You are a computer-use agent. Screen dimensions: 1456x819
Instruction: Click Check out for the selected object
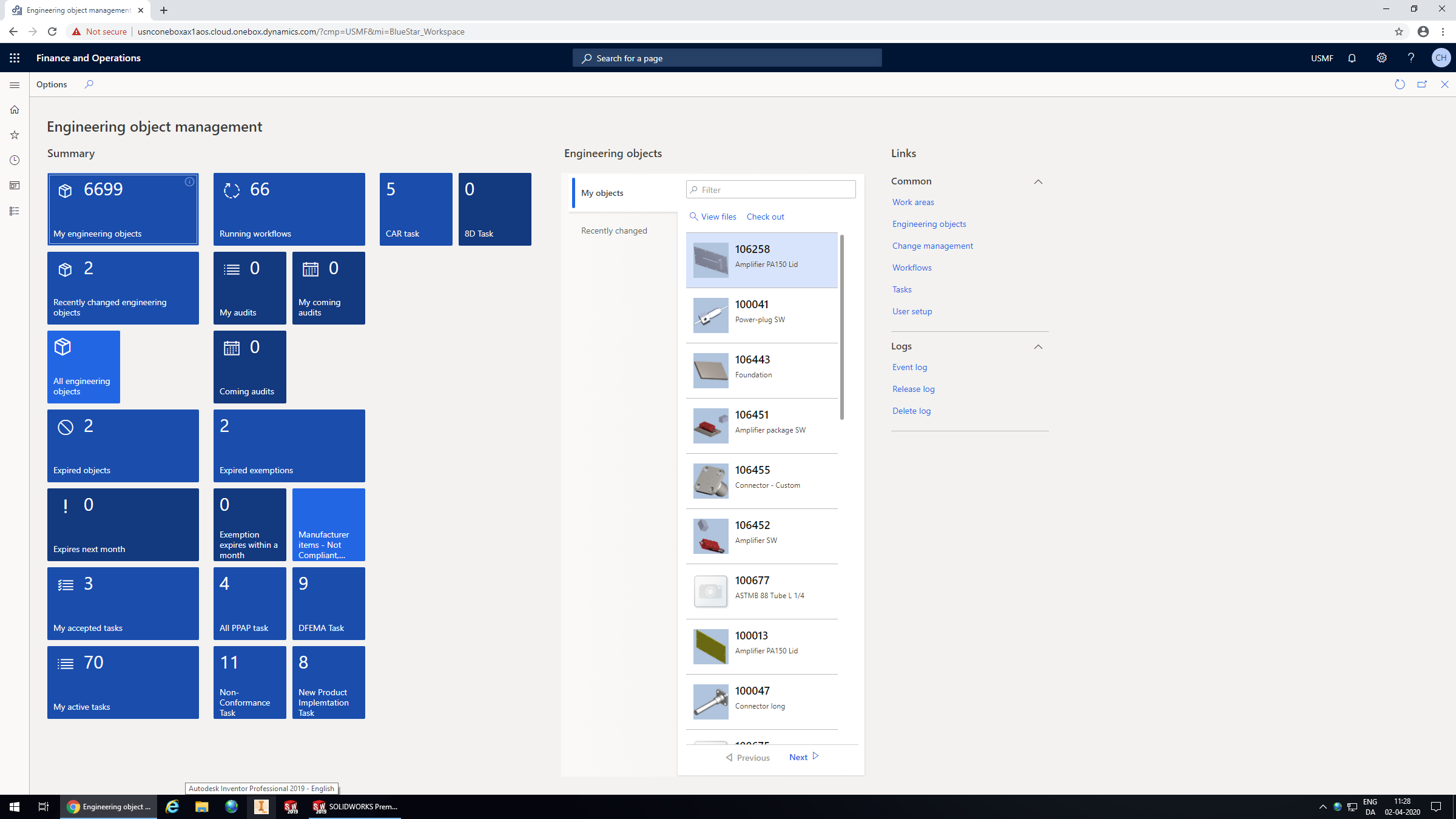pos(765,217)
